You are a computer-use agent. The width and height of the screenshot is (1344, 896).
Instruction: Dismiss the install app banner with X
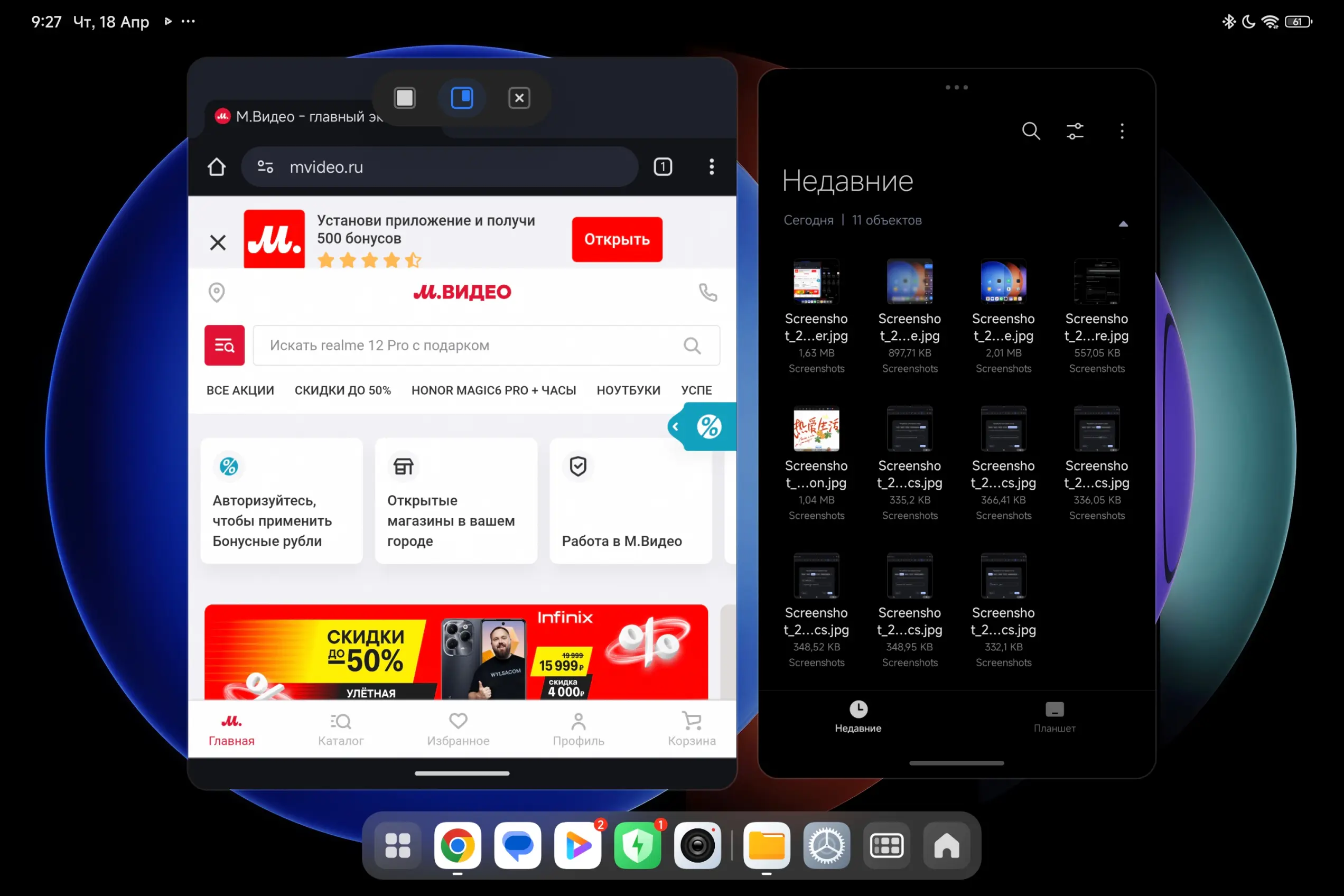pyautogui.click(x=218, y=242)
